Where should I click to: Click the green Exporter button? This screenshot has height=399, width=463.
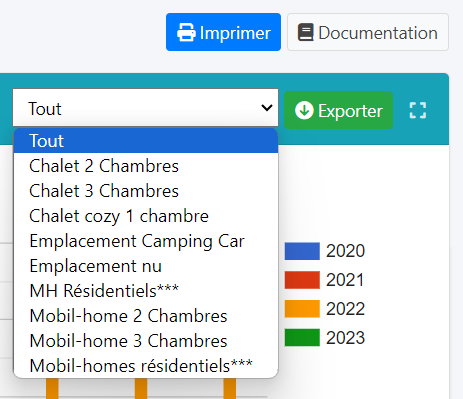[x=338, y=110]
